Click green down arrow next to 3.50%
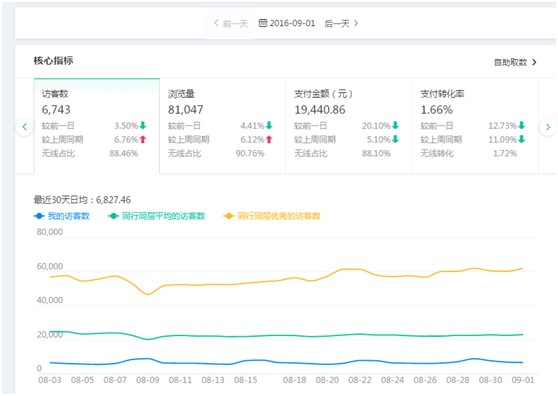 pyautogui.click(x=143, y=125)
